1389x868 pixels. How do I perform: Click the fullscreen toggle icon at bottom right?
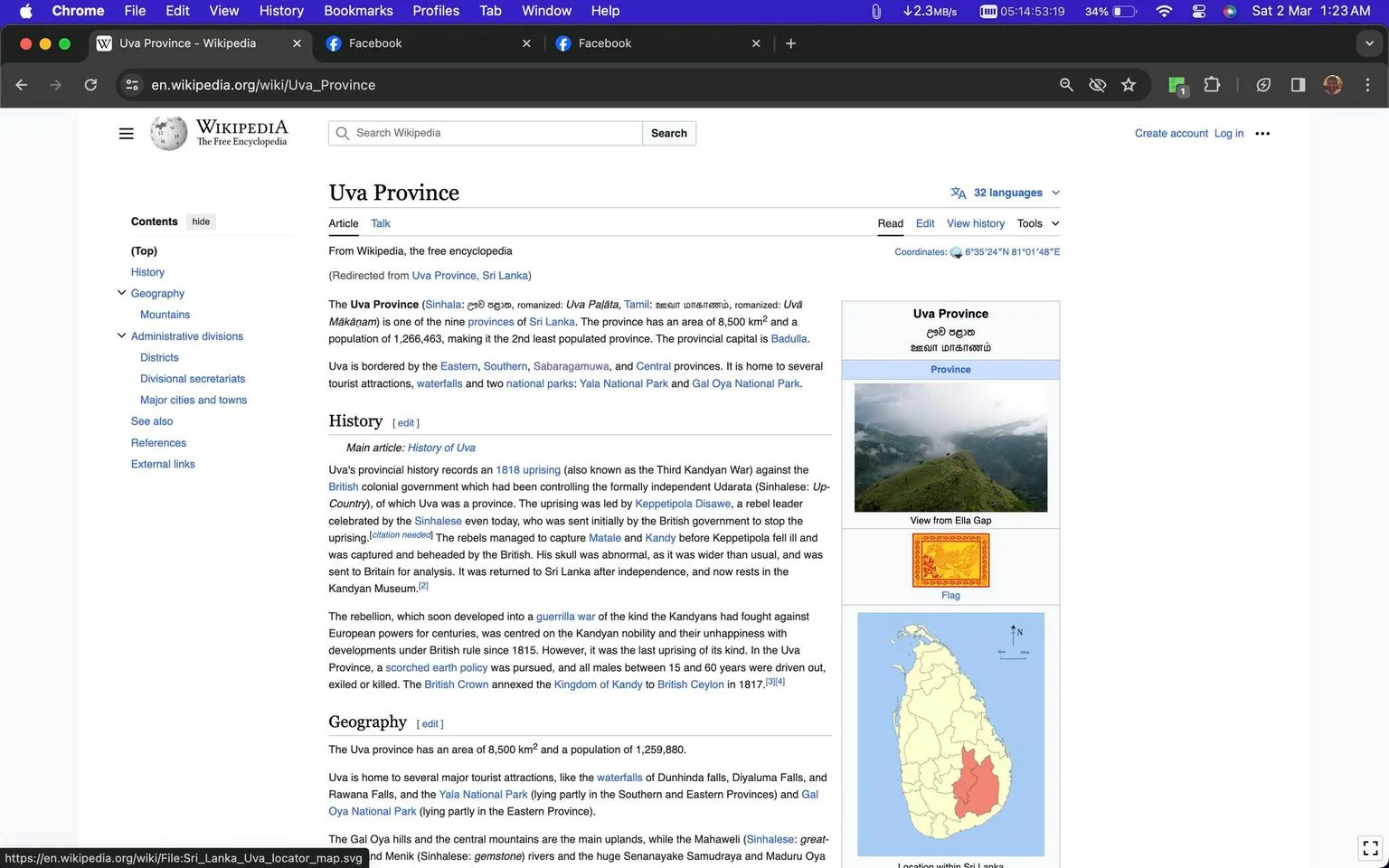1370,848
